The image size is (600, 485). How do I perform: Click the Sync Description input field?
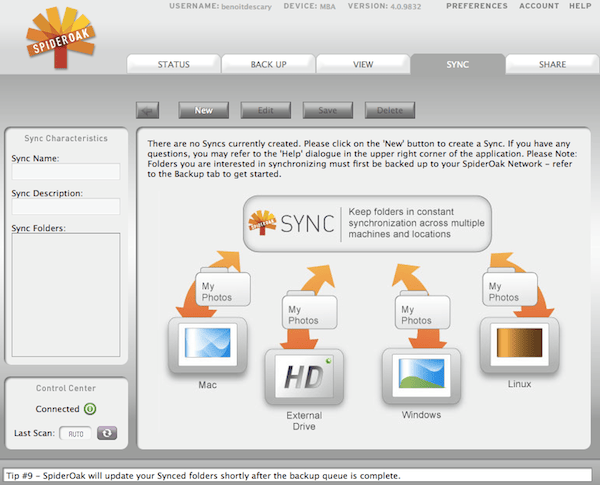coord(66,207)
